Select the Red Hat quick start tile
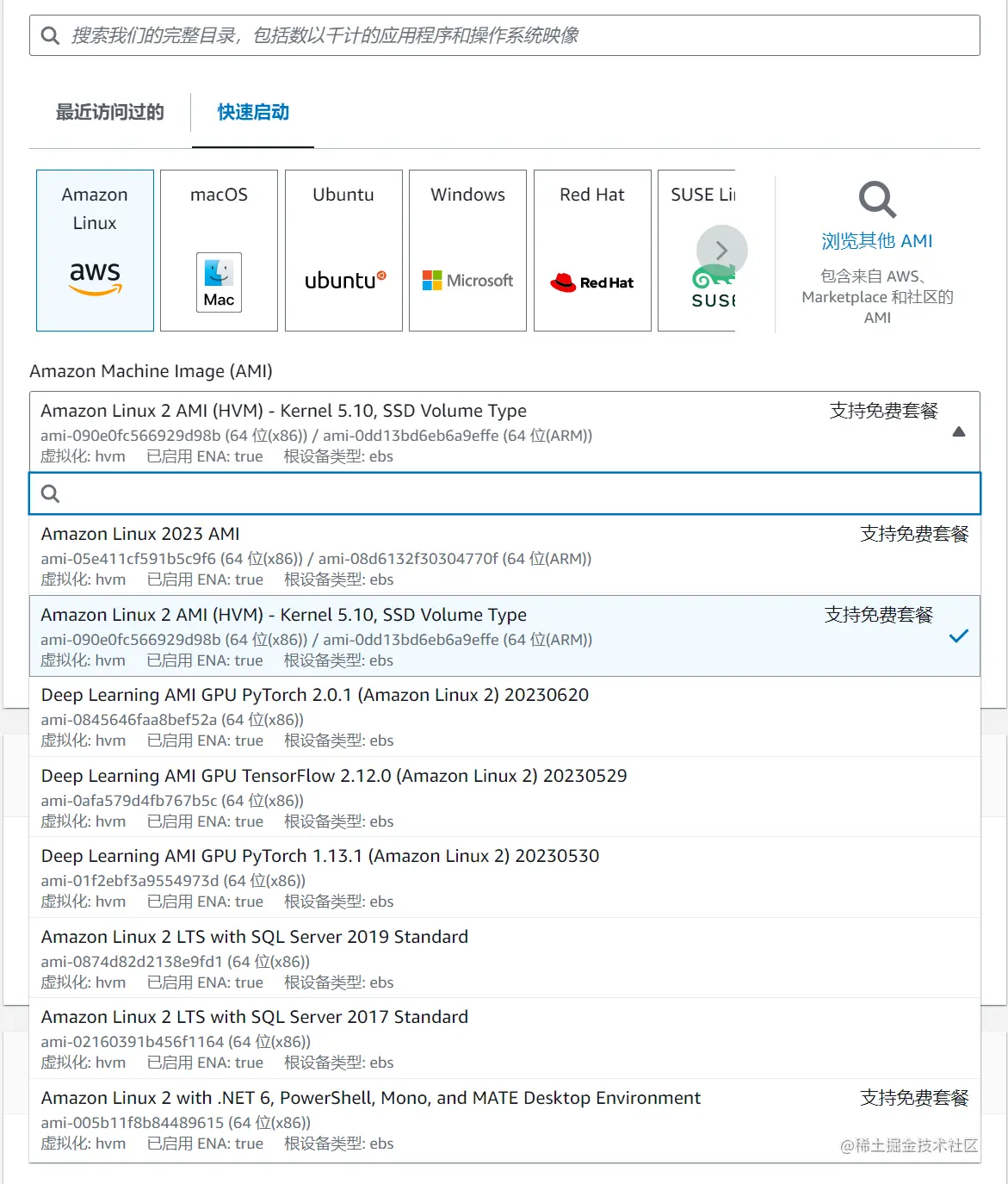The height and width of the screenshot is (1184, 1008). (592, 251)
